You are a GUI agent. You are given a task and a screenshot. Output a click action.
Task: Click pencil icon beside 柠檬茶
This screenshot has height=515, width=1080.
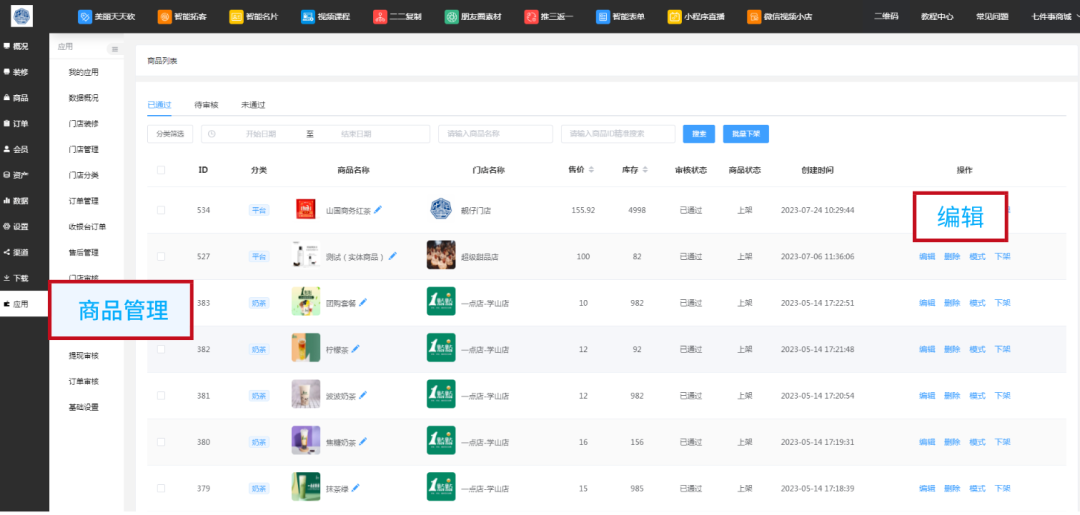pyautogui.click(x=355, y=348)
